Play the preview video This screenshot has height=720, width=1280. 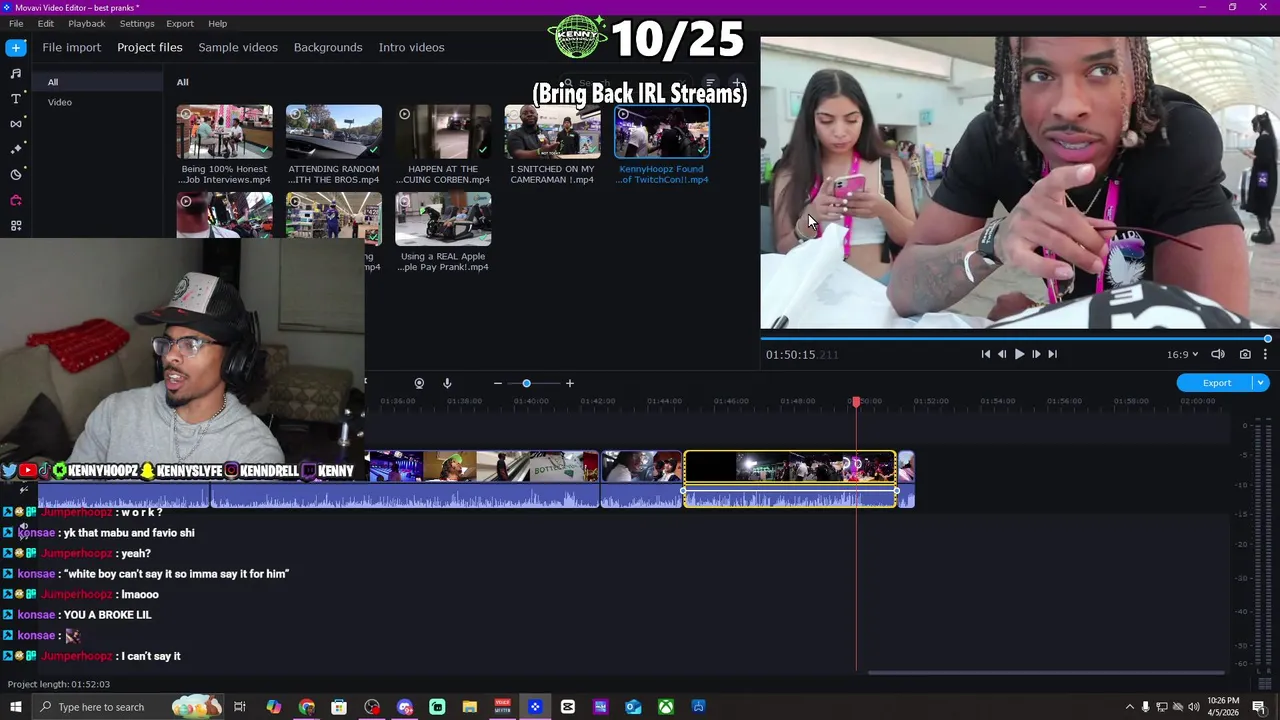point(1019,354)
